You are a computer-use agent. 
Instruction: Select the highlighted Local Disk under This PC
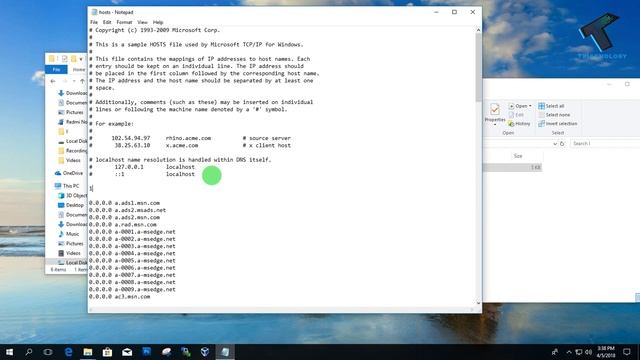coord(73,262)
